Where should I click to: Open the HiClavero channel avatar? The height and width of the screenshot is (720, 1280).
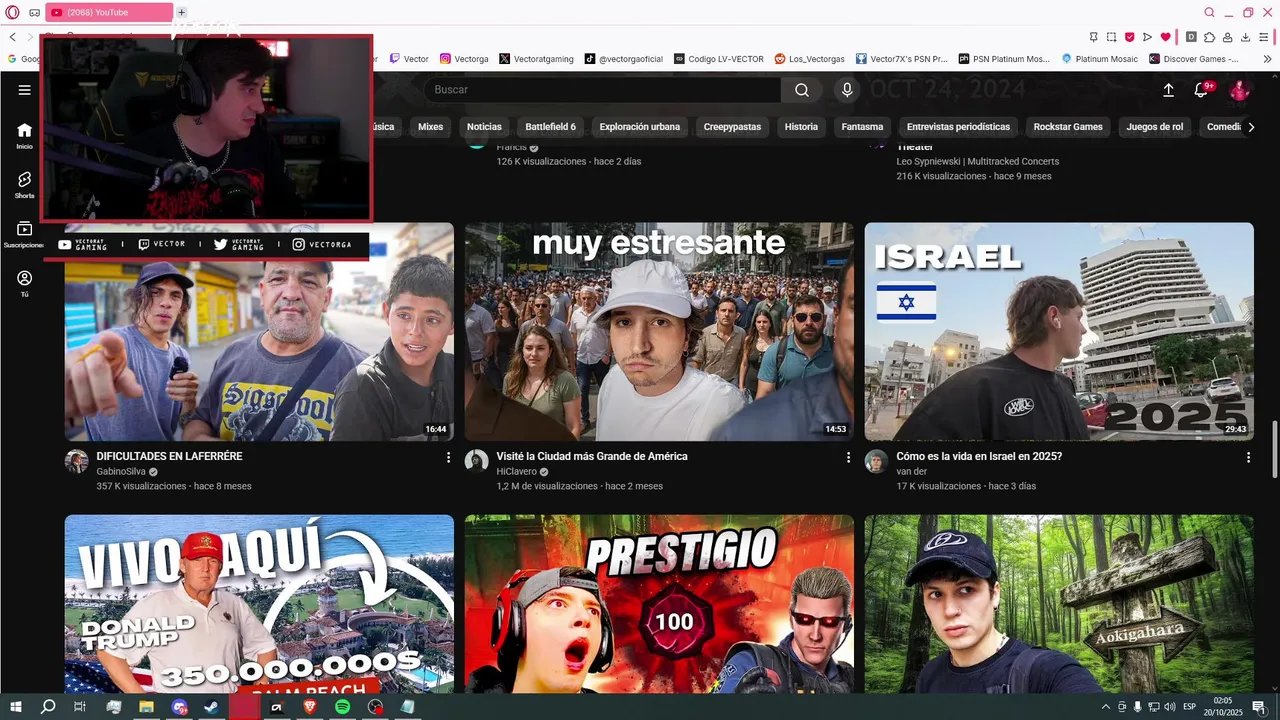[x=477, y=461]
